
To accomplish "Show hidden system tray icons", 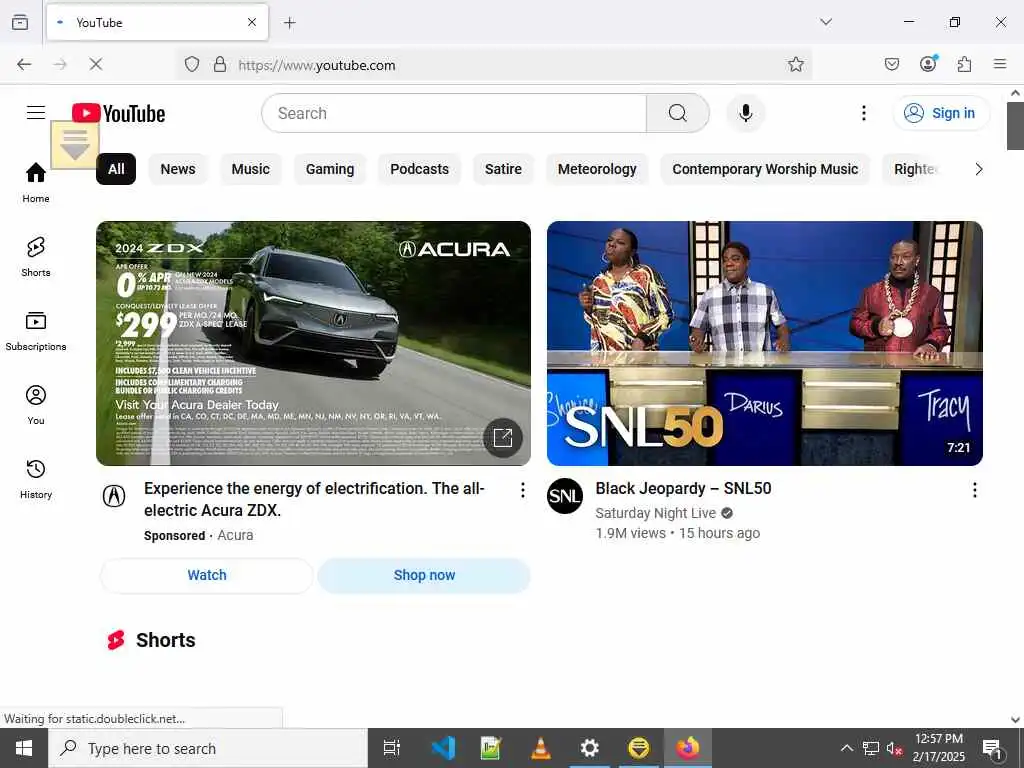I will (846, 748).
